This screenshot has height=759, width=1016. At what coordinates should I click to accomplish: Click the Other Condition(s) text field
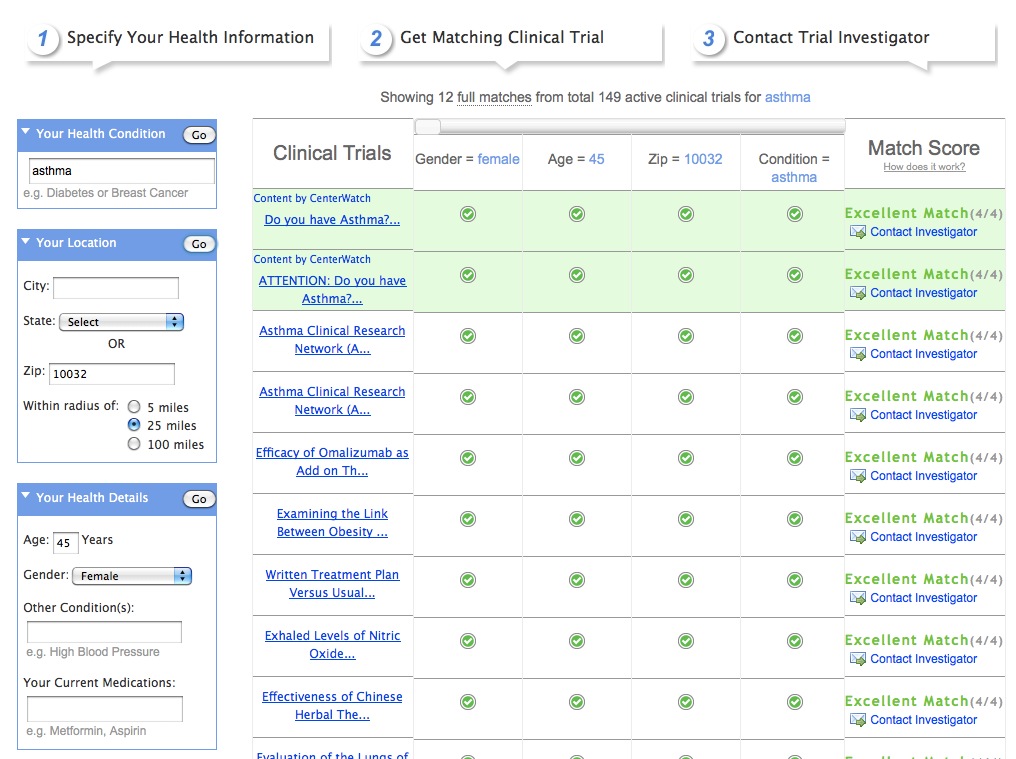pyautogui.click(x=104, y=632)
